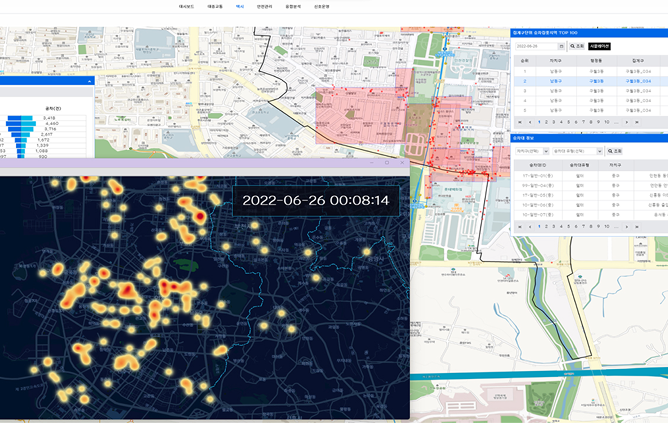Image resolution: width=668 pixels, height=423 pixels.
Task: Go to last page in TOP 100 pager
Action: (637, 122)
